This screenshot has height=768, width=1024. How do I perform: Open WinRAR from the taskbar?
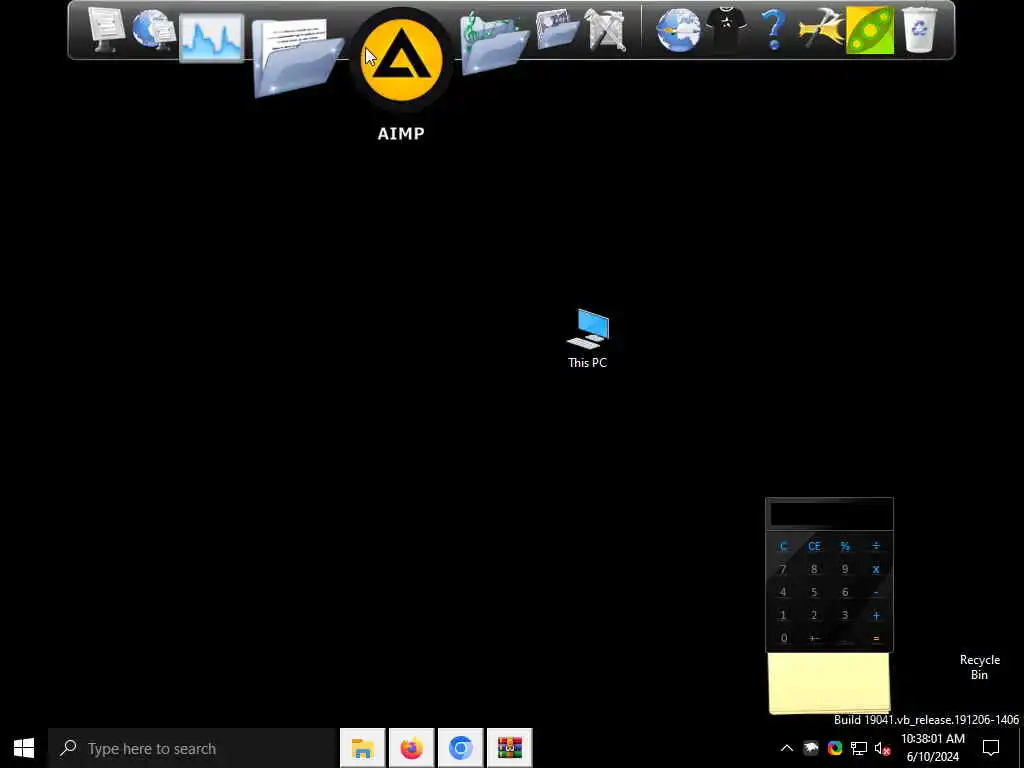click(509, 748)
